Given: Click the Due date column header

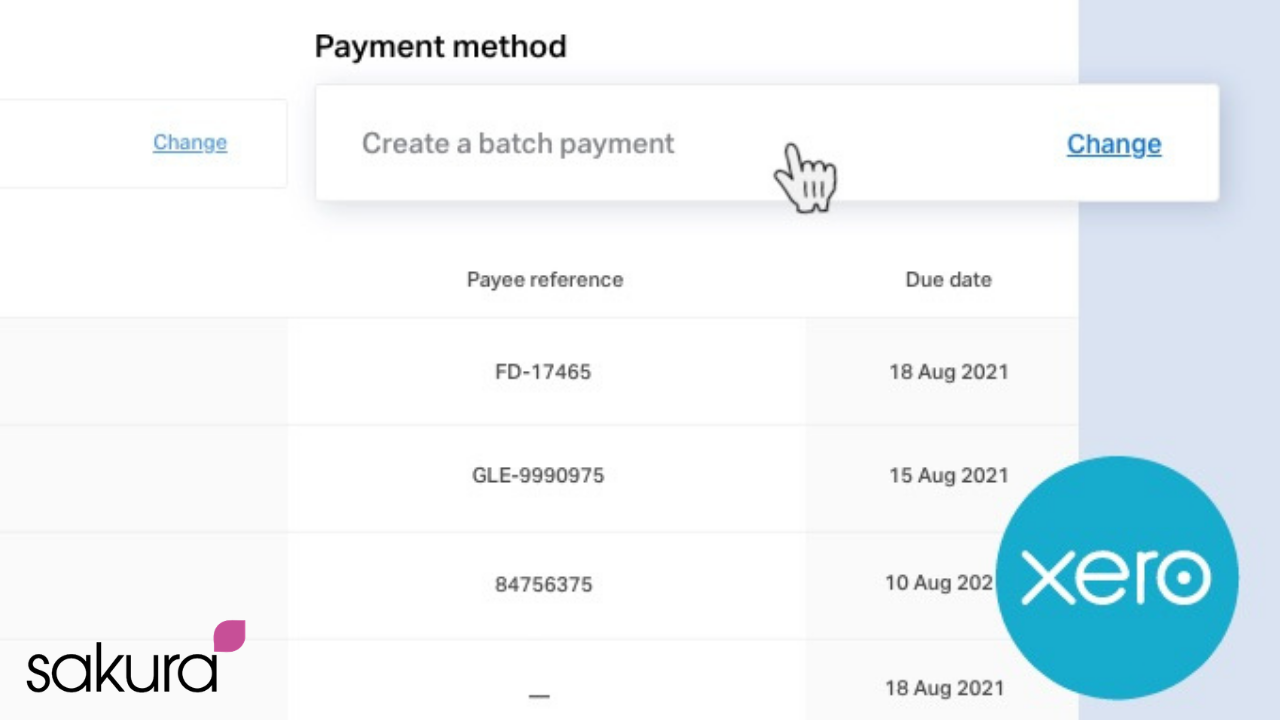Looking at the screenshot, I should (x=949, y=280).
